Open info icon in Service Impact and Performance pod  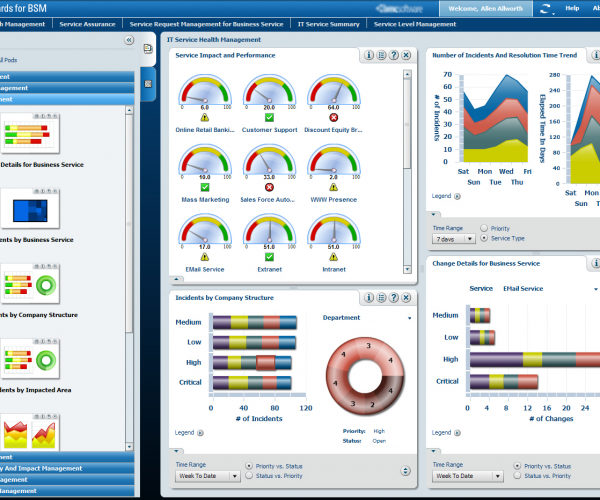(369, 55)
